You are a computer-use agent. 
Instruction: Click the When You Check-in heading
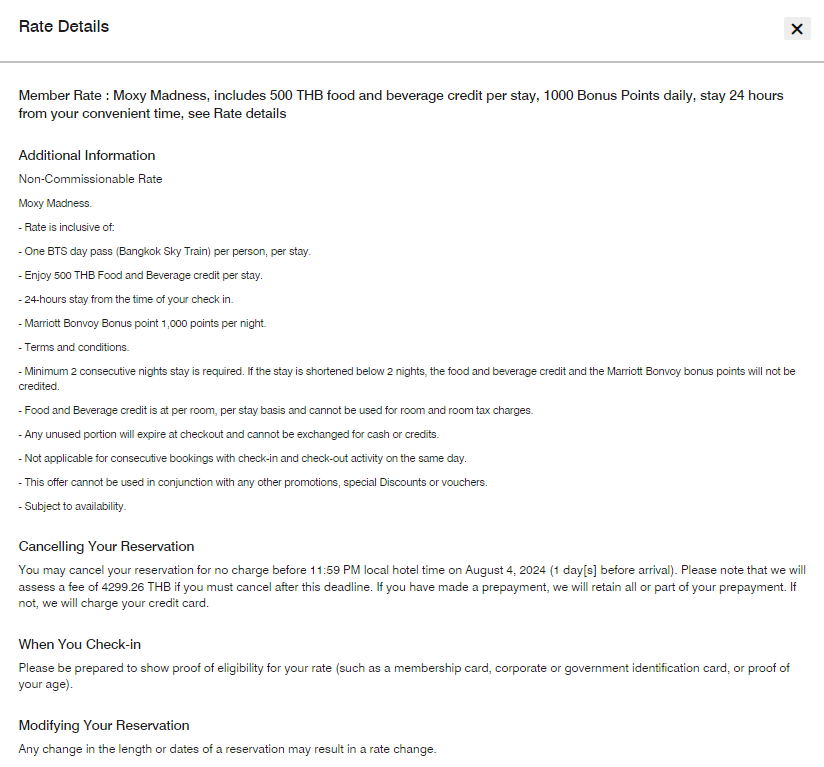pyautogui.click(x=80, y=645)
